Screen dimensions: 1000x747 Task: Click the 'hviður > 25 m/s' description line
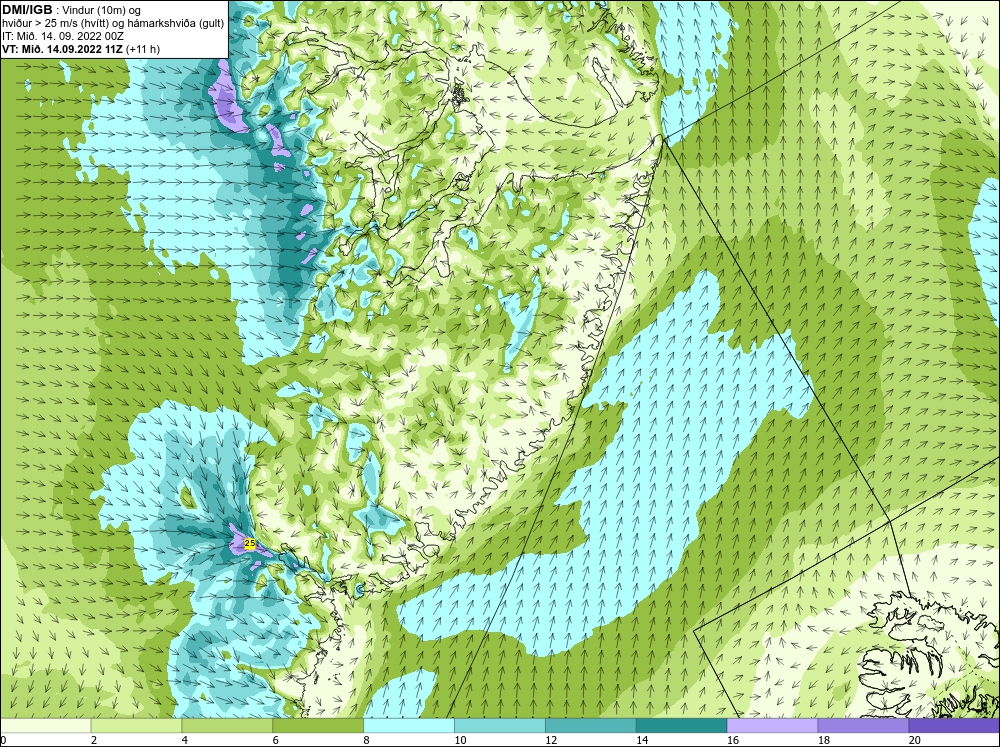coord(113,24)
